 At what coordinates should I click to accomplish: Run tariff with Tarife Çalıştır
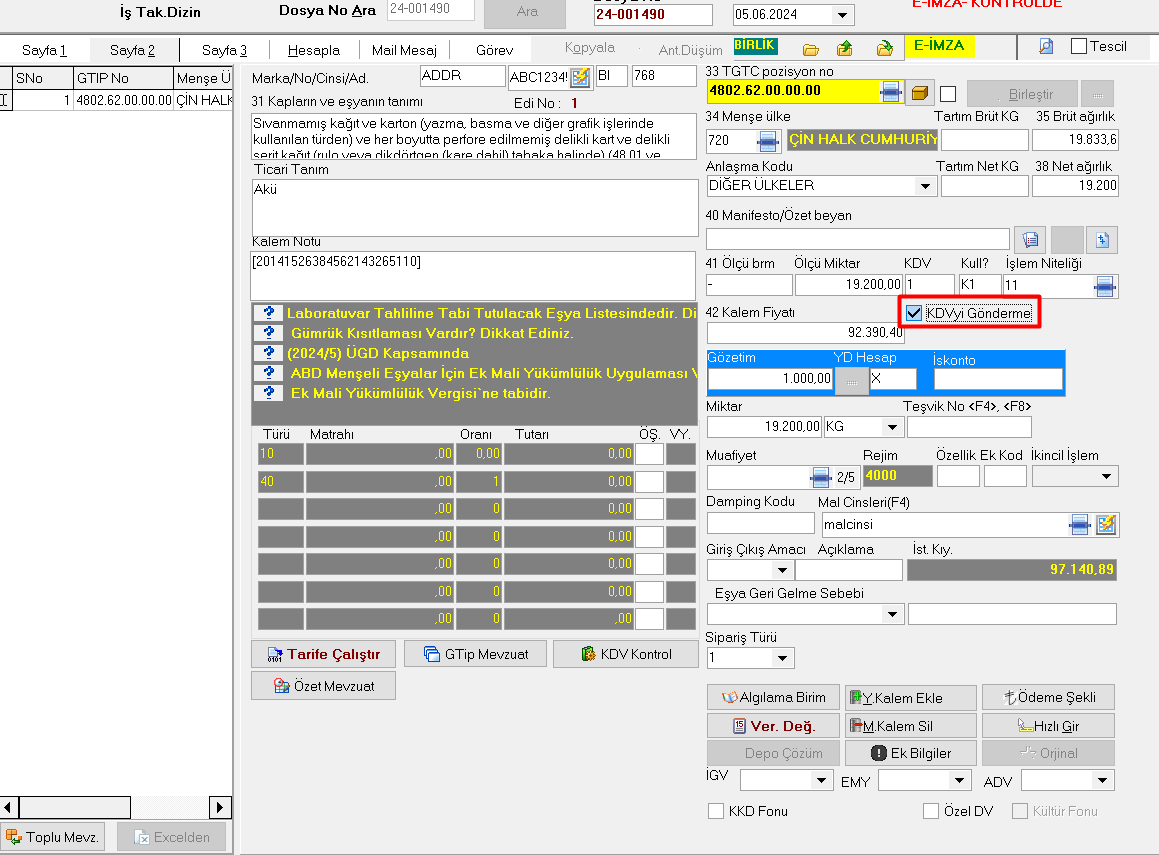click(323, 654)
